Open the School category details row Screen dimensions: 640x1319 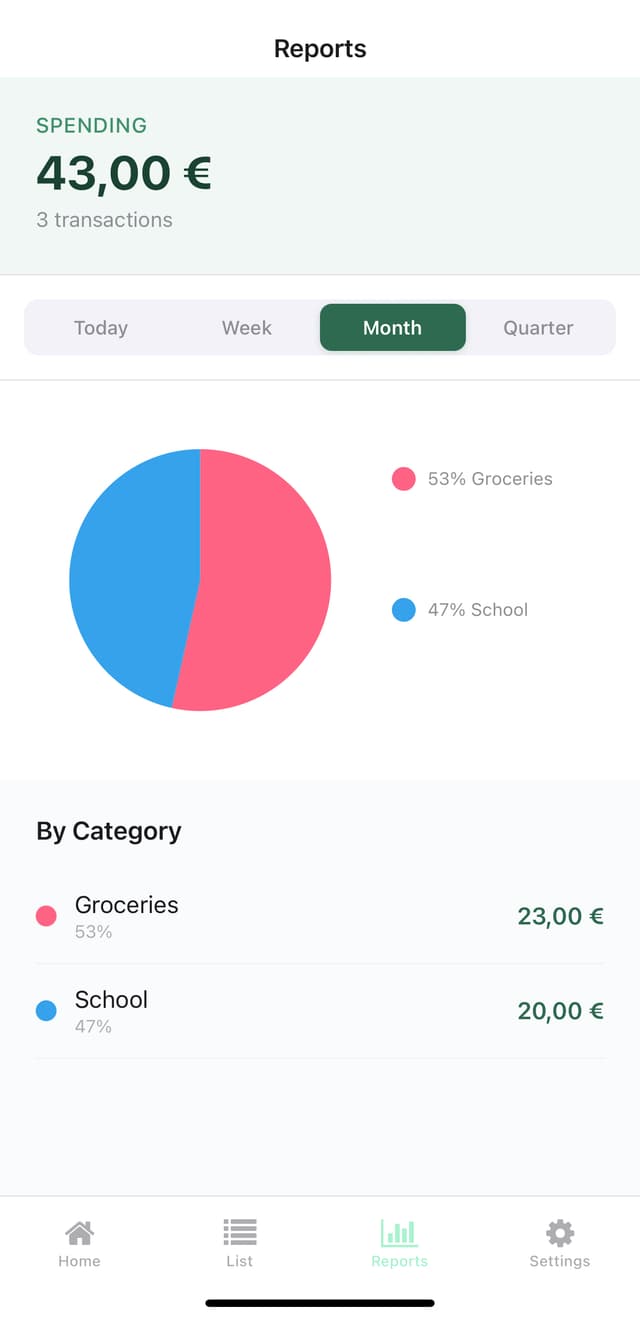point(320,1010)
